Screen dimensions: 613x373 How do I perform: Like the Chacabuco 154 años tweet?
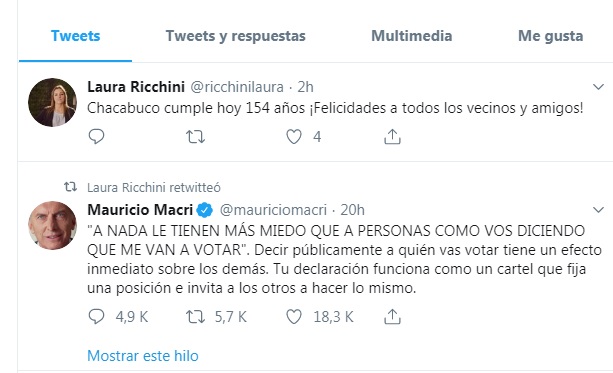(294, 137)
